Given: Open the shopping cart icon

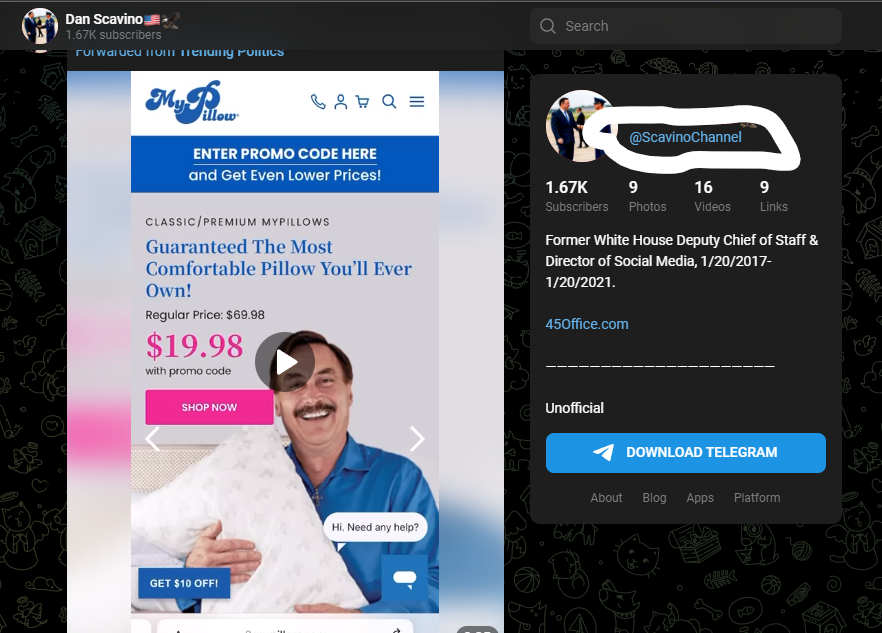Looking at the screenshot, I should (x=363, y=101).
